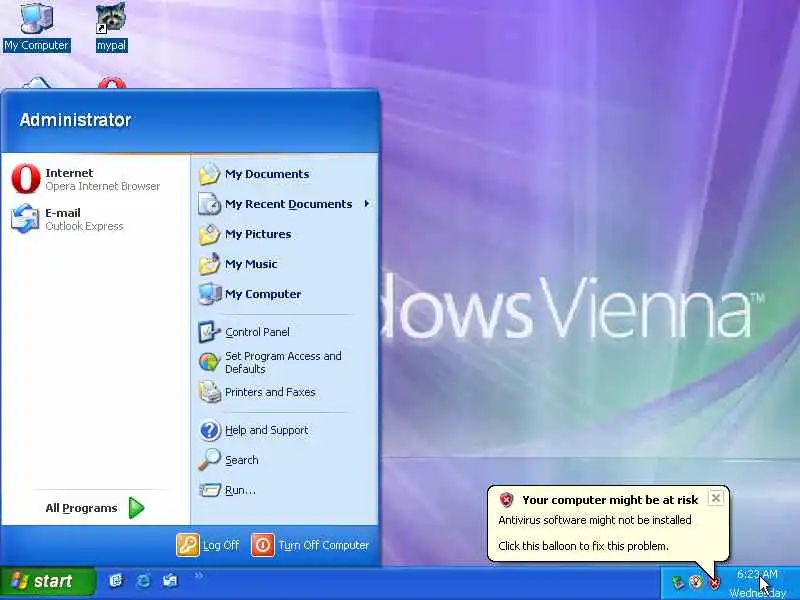Click the taskbar clock
800x600 pixels.
click(757, 584)
